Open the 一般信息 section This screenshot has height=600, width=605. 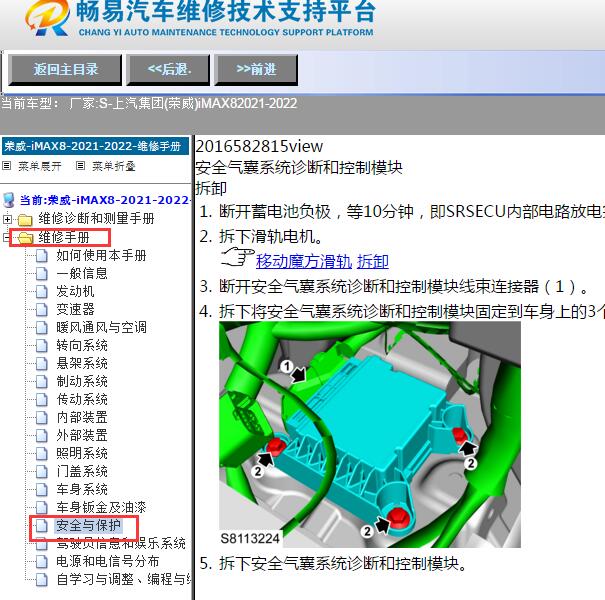[81, 273]
